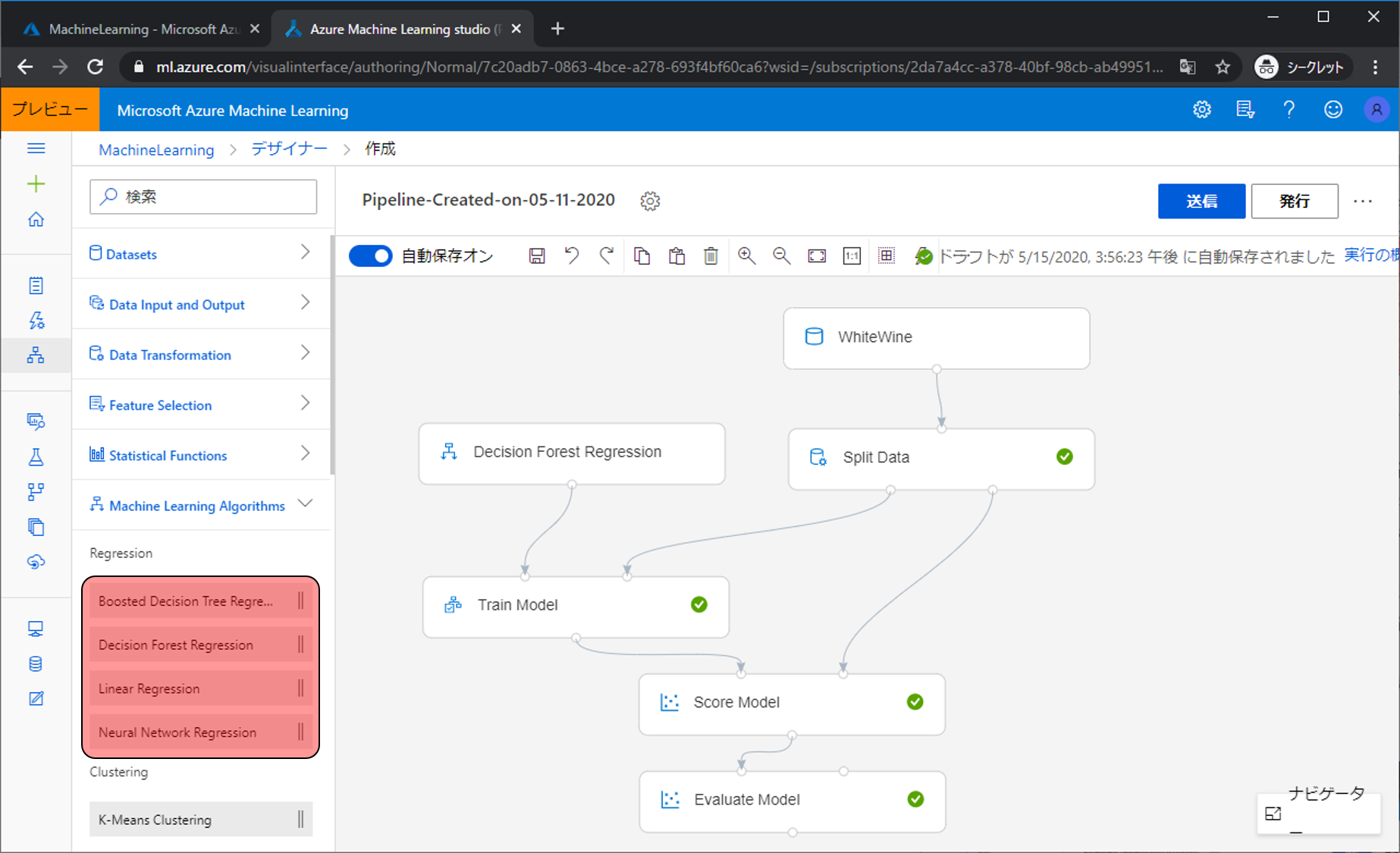Click the blue 送信 submit button
The image size is (1400, 853).
[1201, 201]
